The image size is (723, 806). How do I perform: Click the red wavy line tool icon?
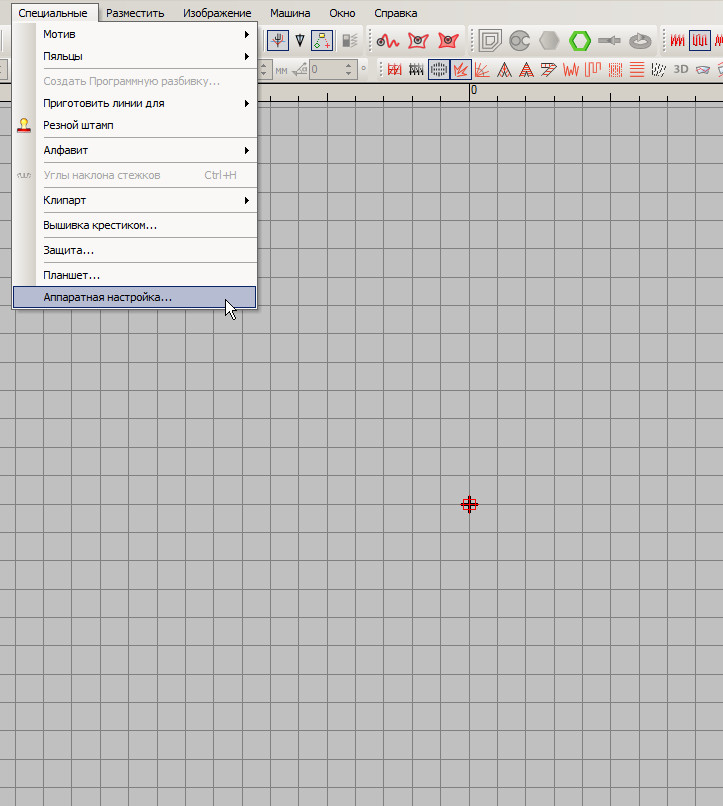[387, 41]
